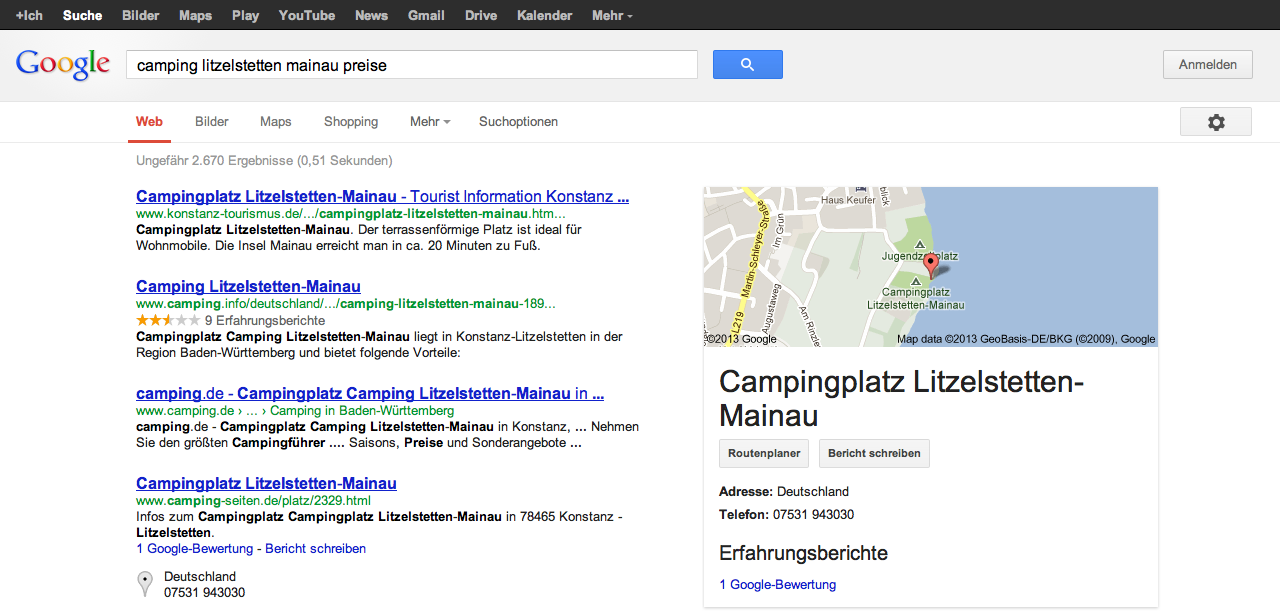Screen dimensions: 1280x614
Task: Expand the Mehr dropdown in top bar
Action: pyautogui.click(x=612, y=16)
